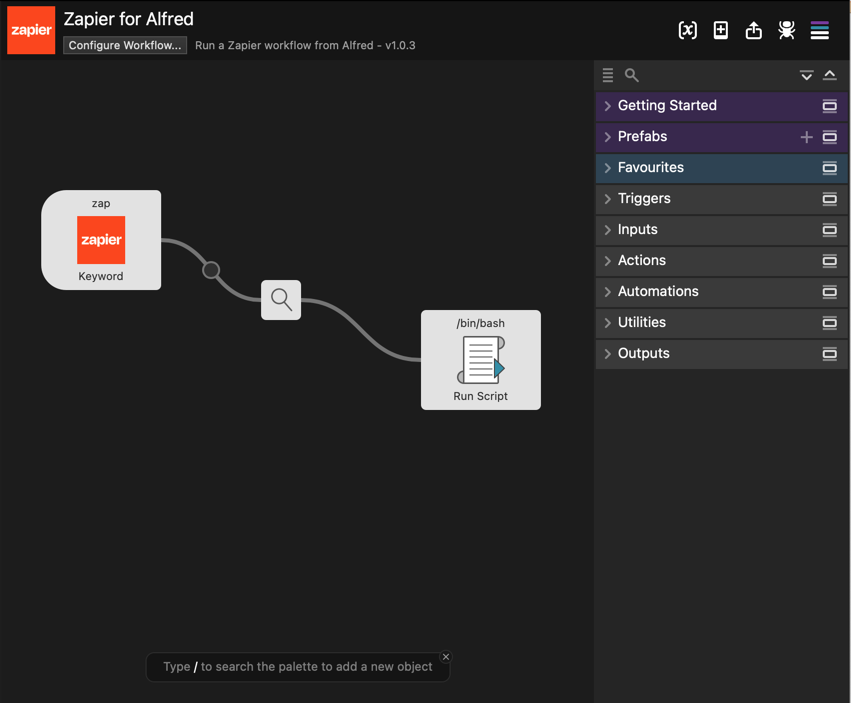Viewport: 851px width, 703px height.
Task: Expand the Inputs chevron
Action: (x=607, y=230)
